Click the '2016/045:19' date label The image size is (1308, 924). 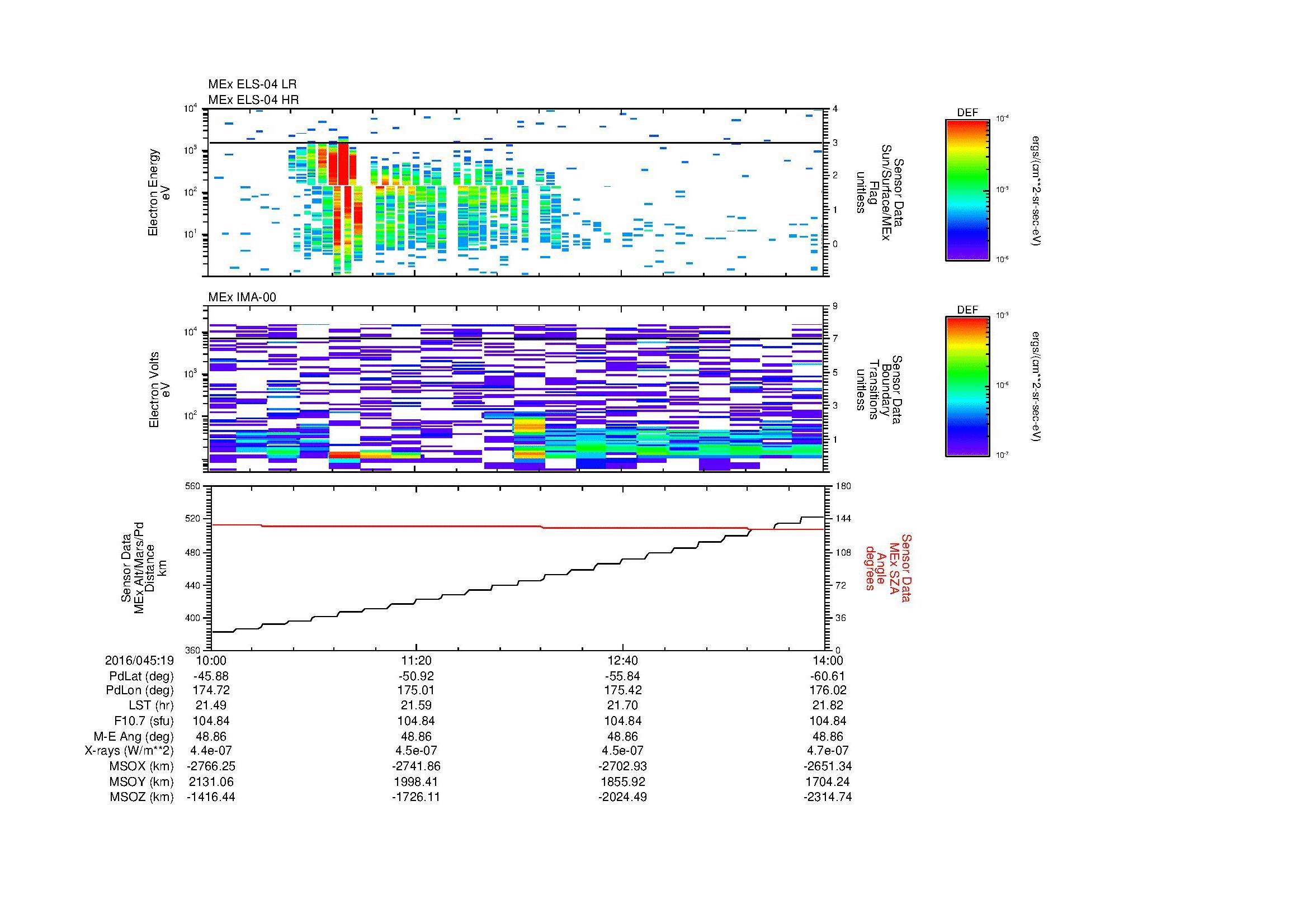click(x=140, y=660)
